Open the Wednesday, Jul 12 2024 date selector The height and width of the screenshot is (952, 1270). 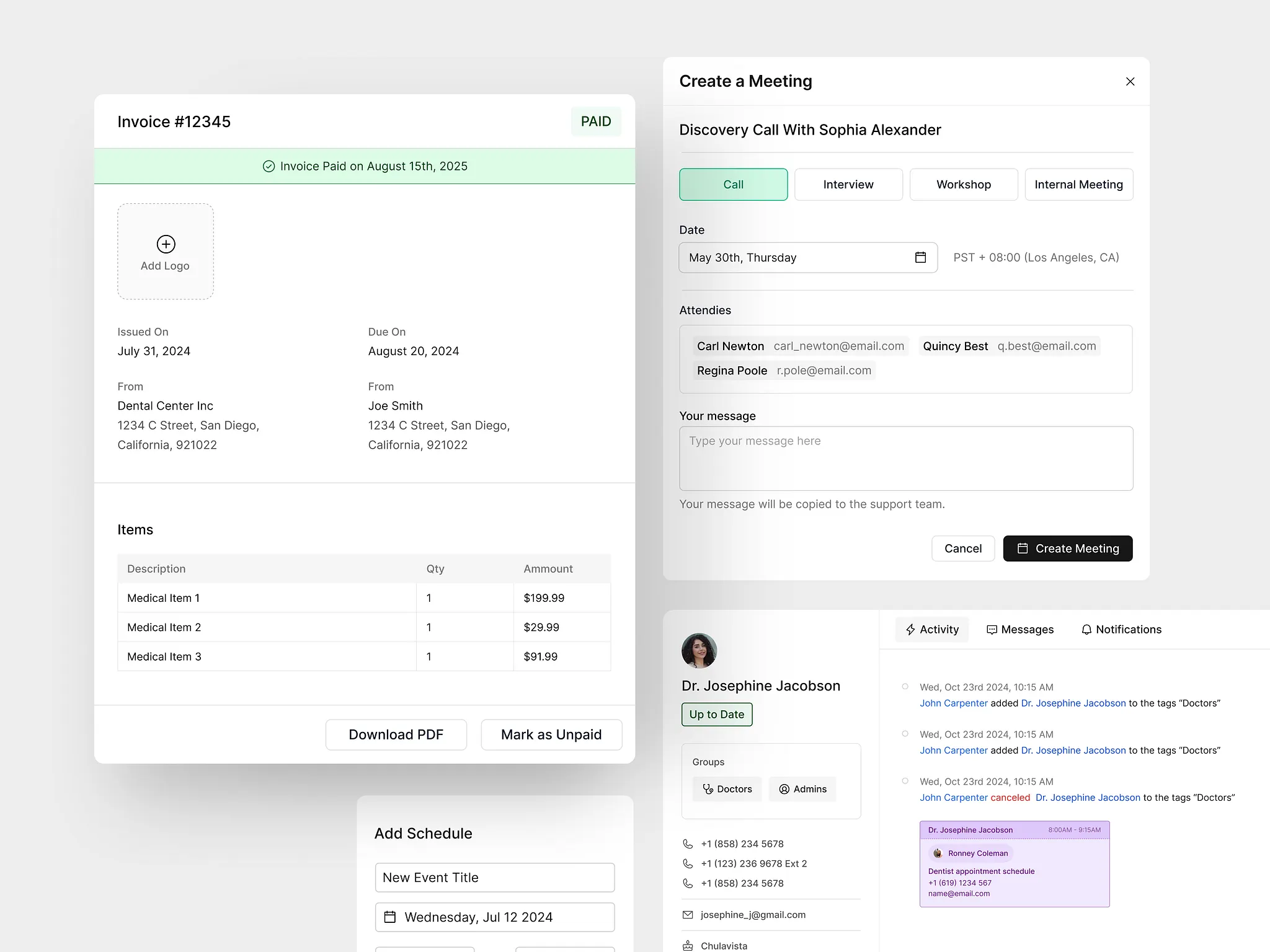[494, 917]
